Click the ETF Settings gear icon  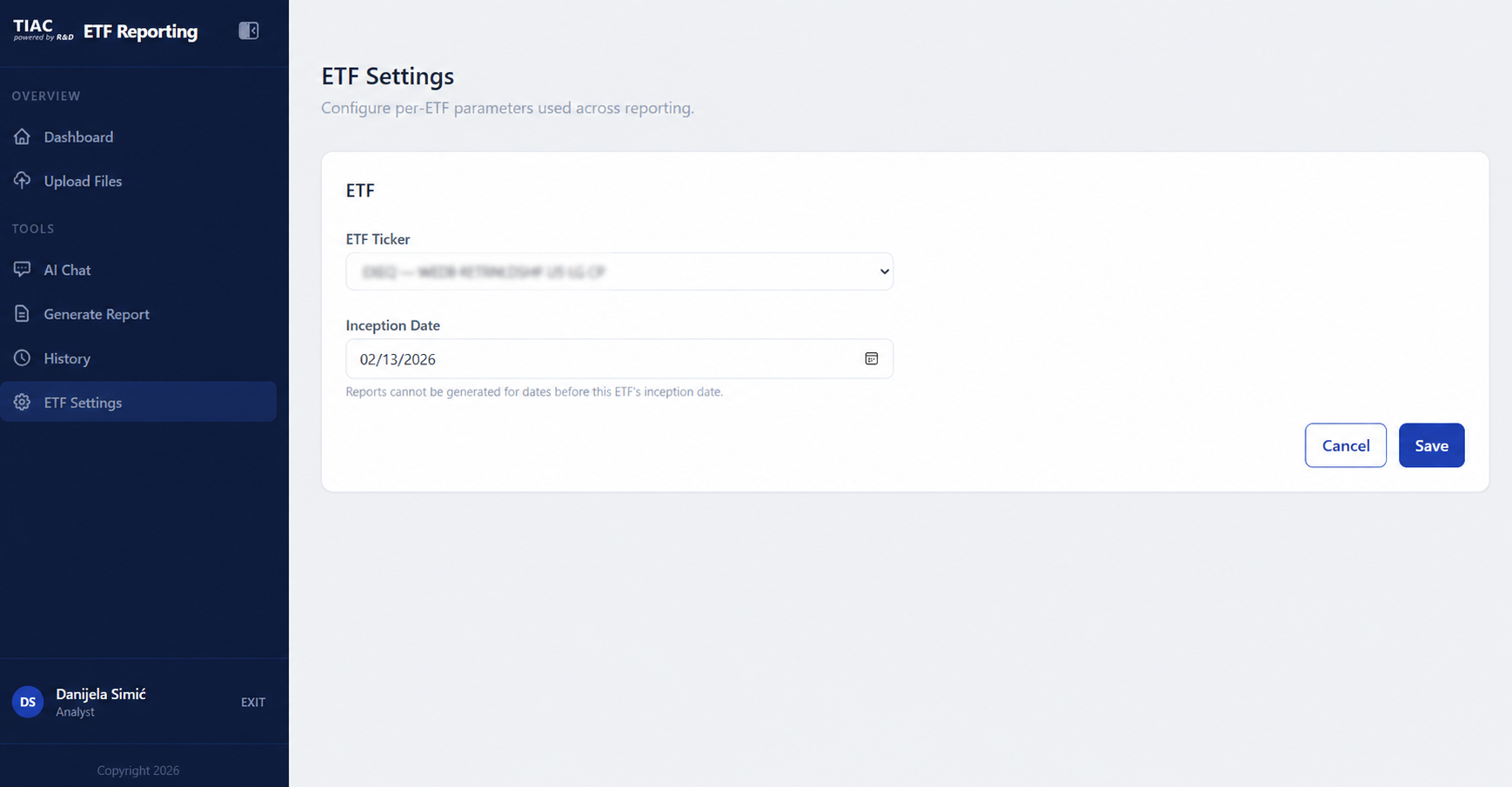(23, 403)
